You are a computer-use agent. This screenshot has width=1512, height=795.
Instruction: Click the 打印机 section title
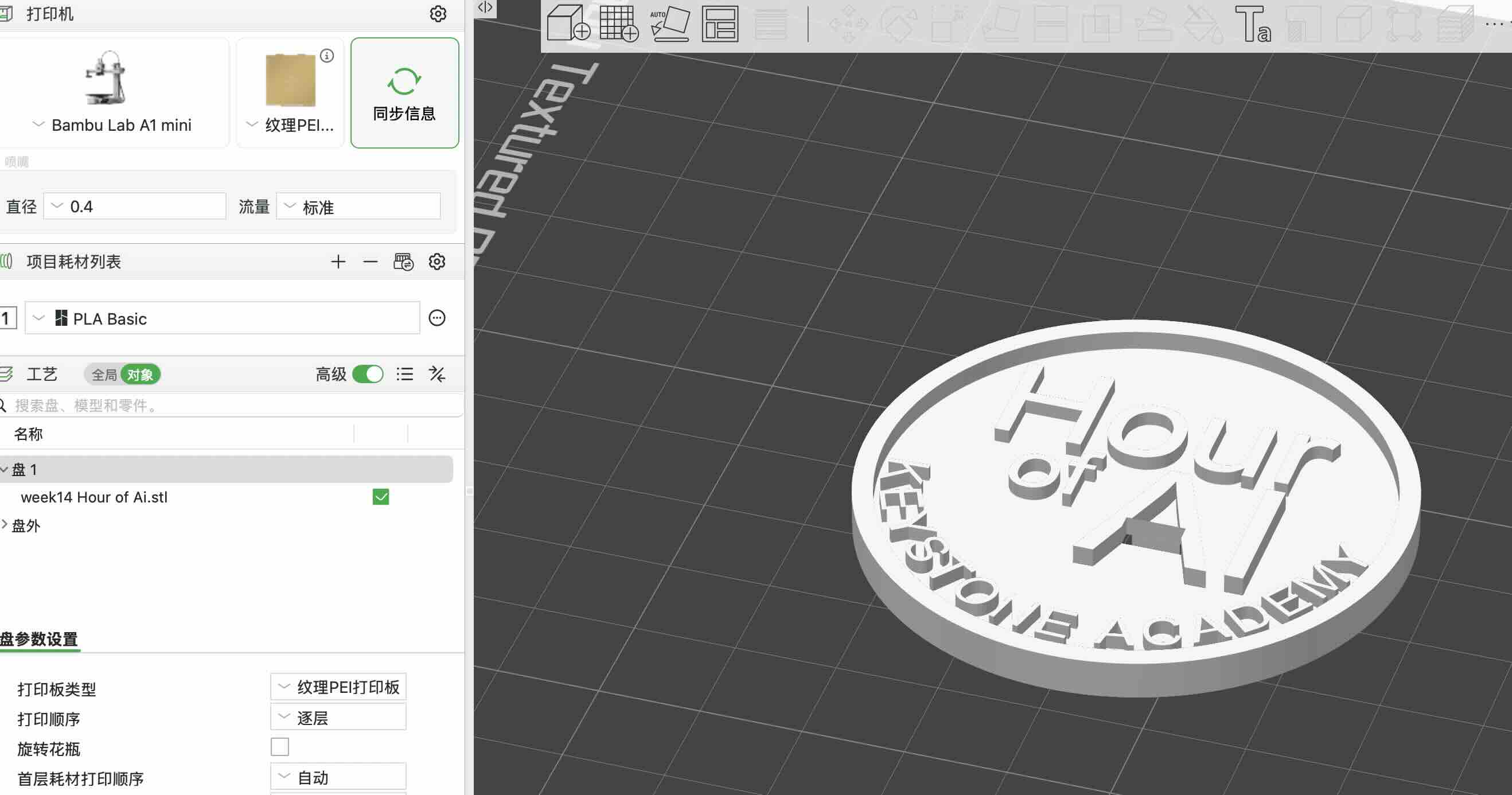click(50, 14)
